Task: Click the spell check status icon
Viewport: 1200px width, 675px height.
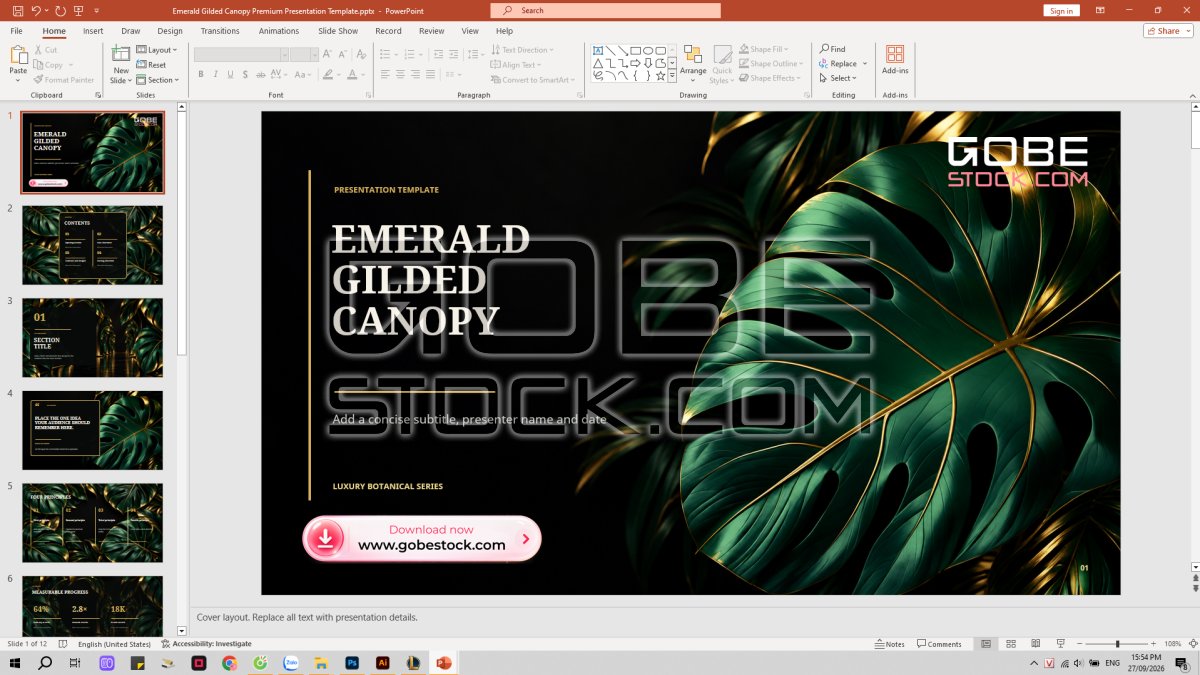Action: pos(63,644)
